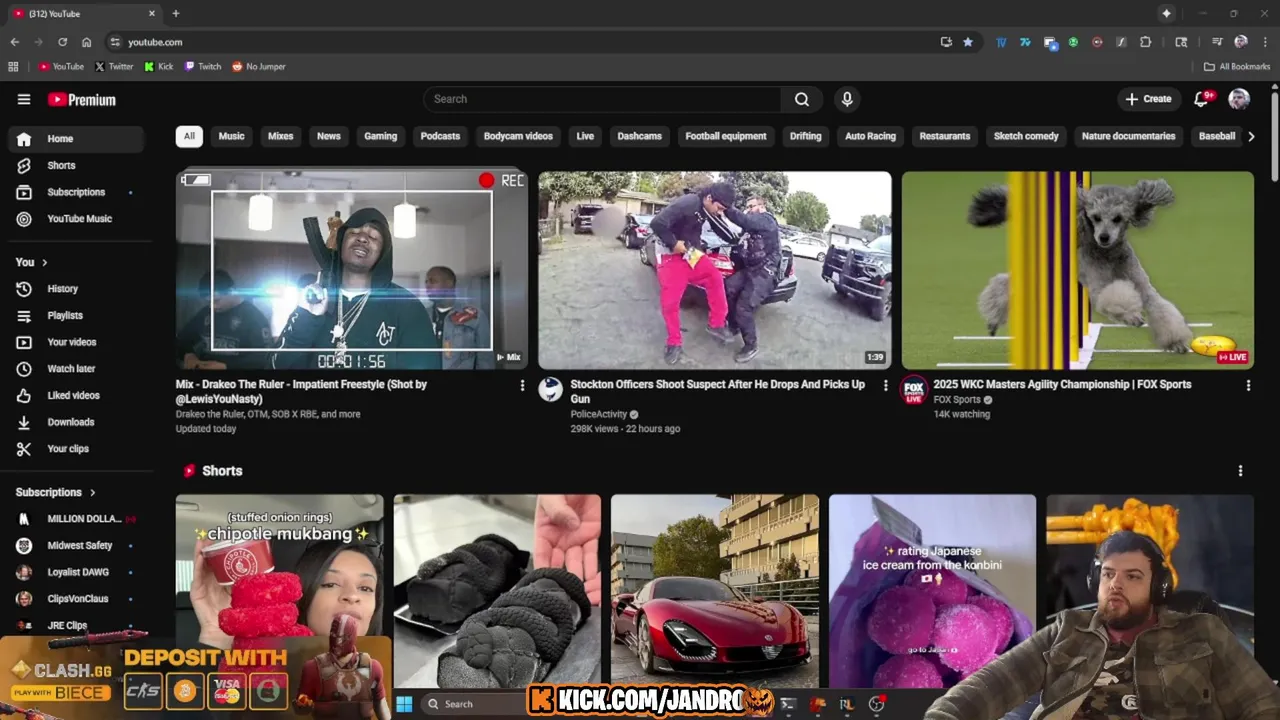Bookmark this page with star icon
Screen dimensions: 1280x720
coord(968,42)
